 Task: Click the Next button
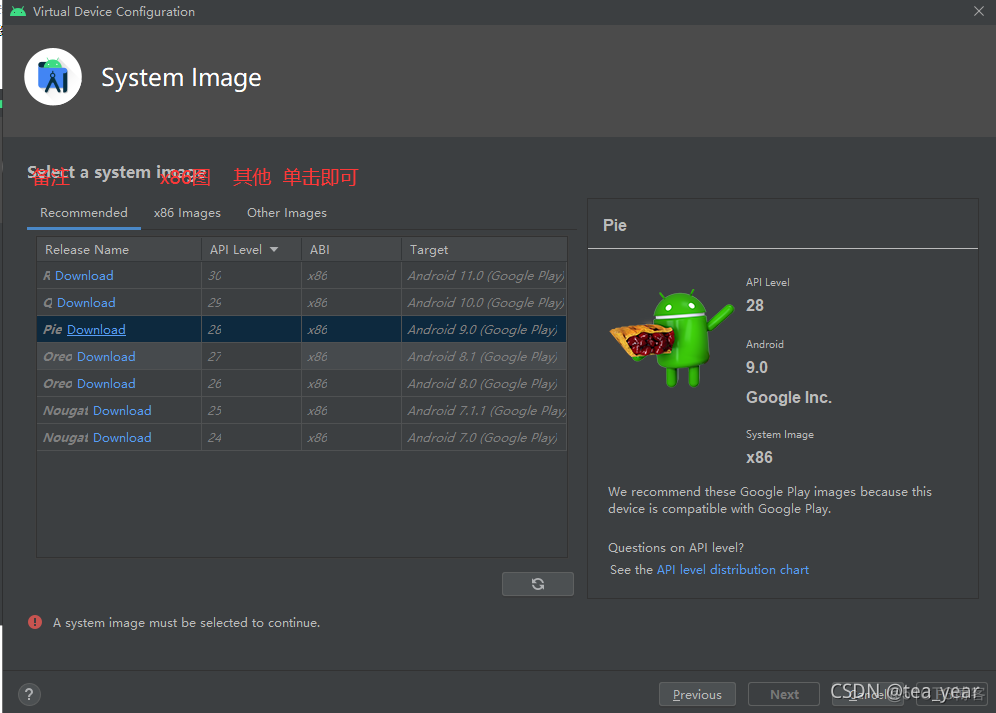click(x=784, y=693)
